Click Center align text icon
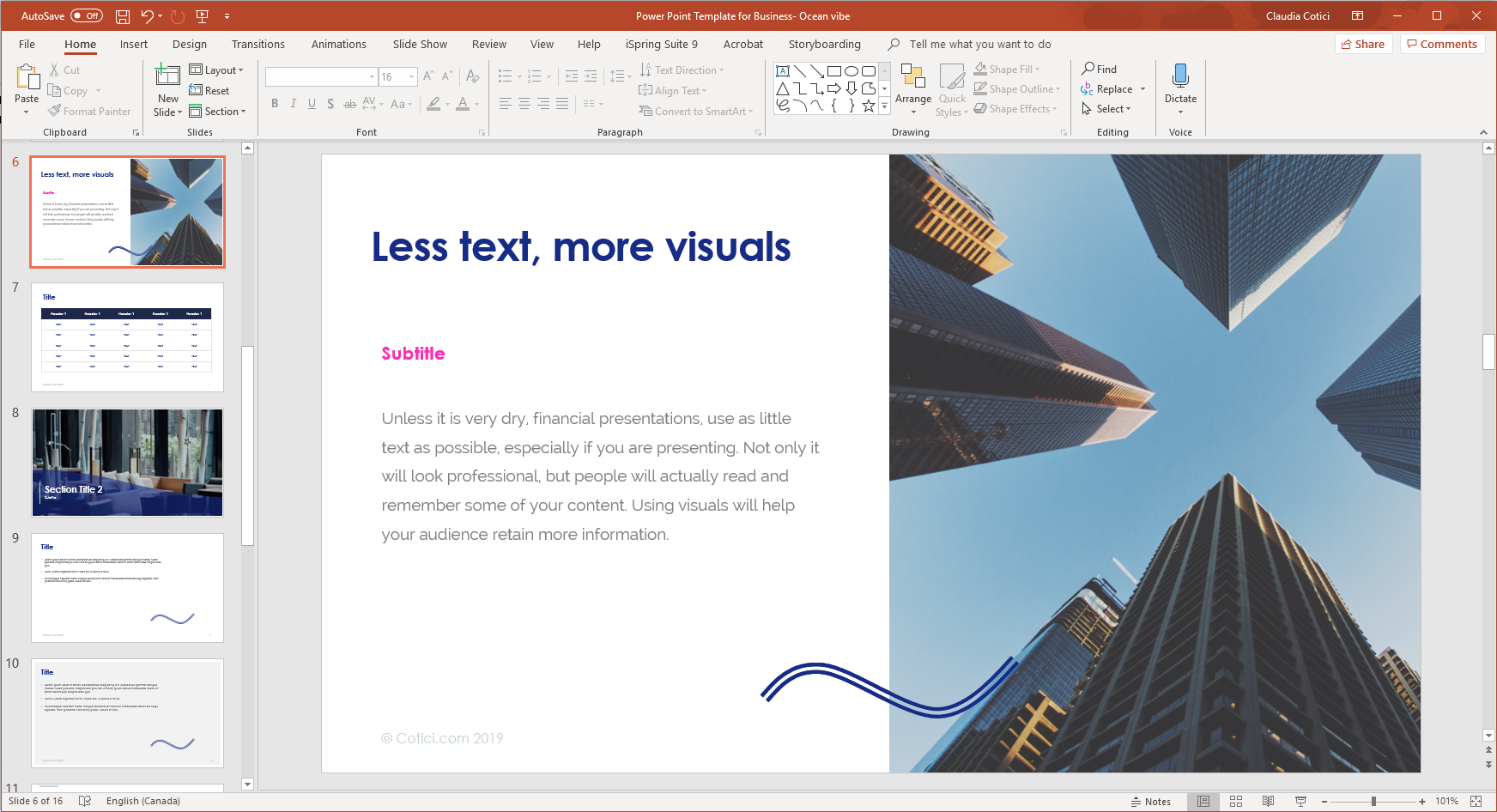The width and height of the screenshot is (1497, 812). click(524, 104)
